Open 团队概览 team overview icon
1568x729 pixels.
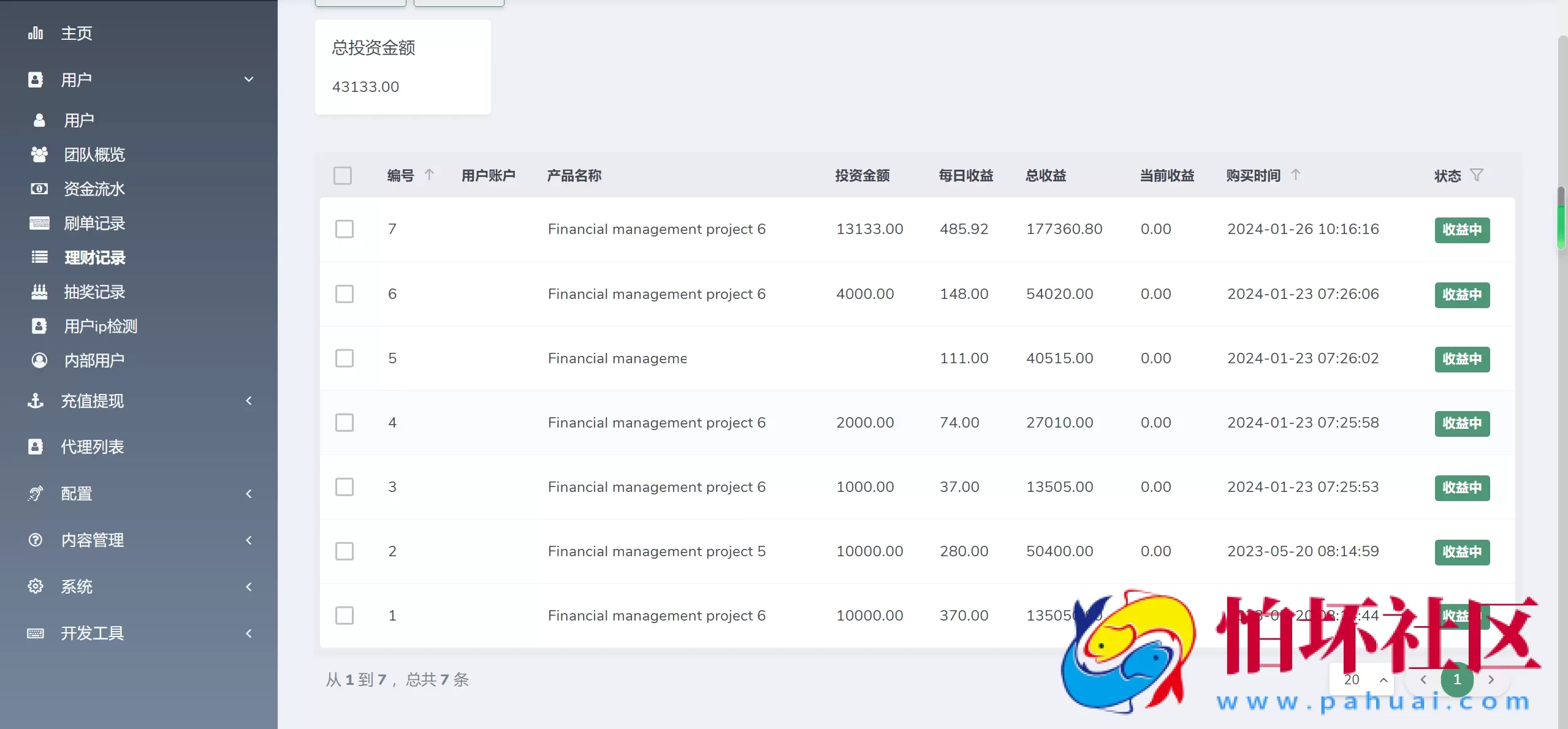pyautogui.click(x=39, y=154)
